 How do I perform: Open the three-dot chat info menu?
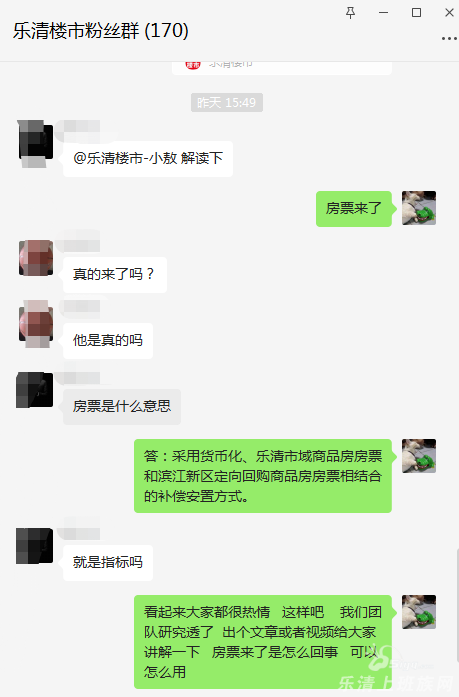click(449, 39)
